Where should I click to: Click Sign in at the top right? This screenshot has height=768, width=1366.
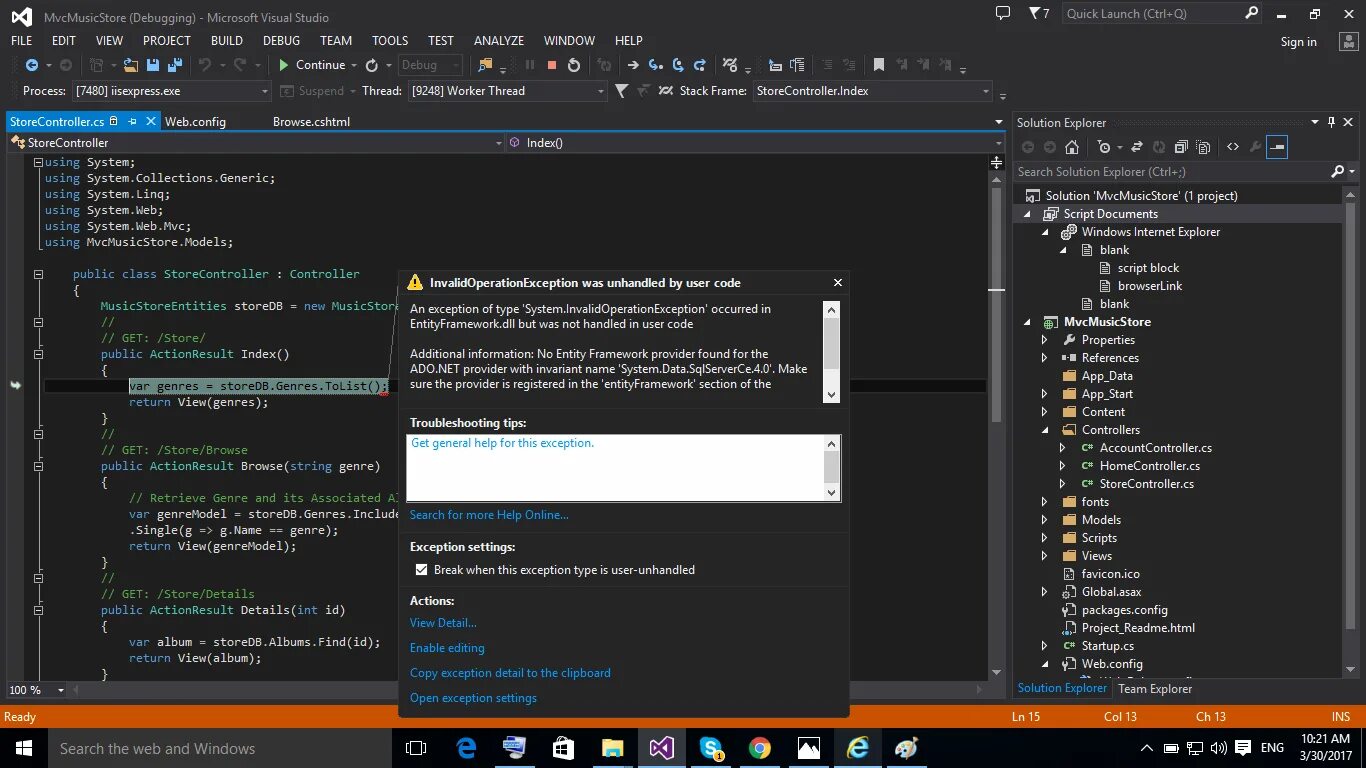point(1298,42)
